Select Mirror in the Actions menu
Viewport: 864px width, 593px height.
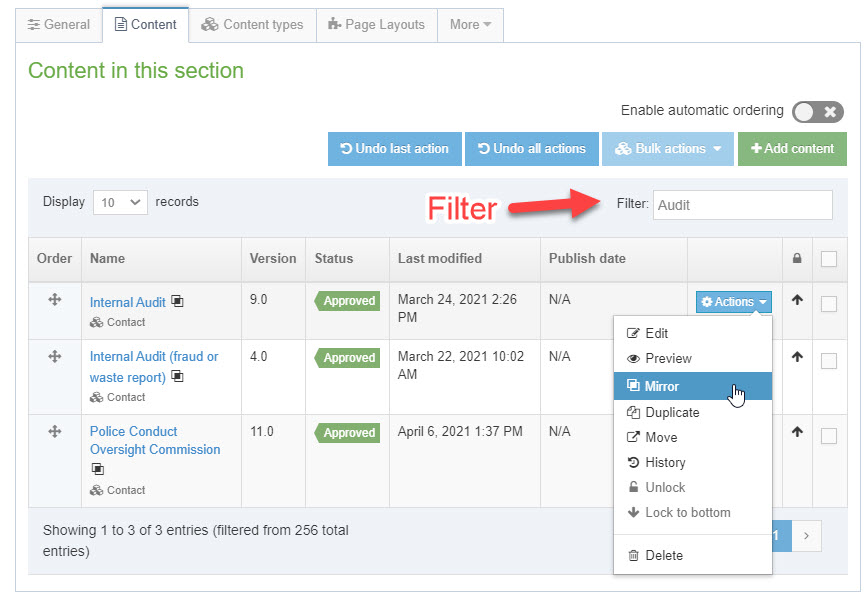point(693,386)
